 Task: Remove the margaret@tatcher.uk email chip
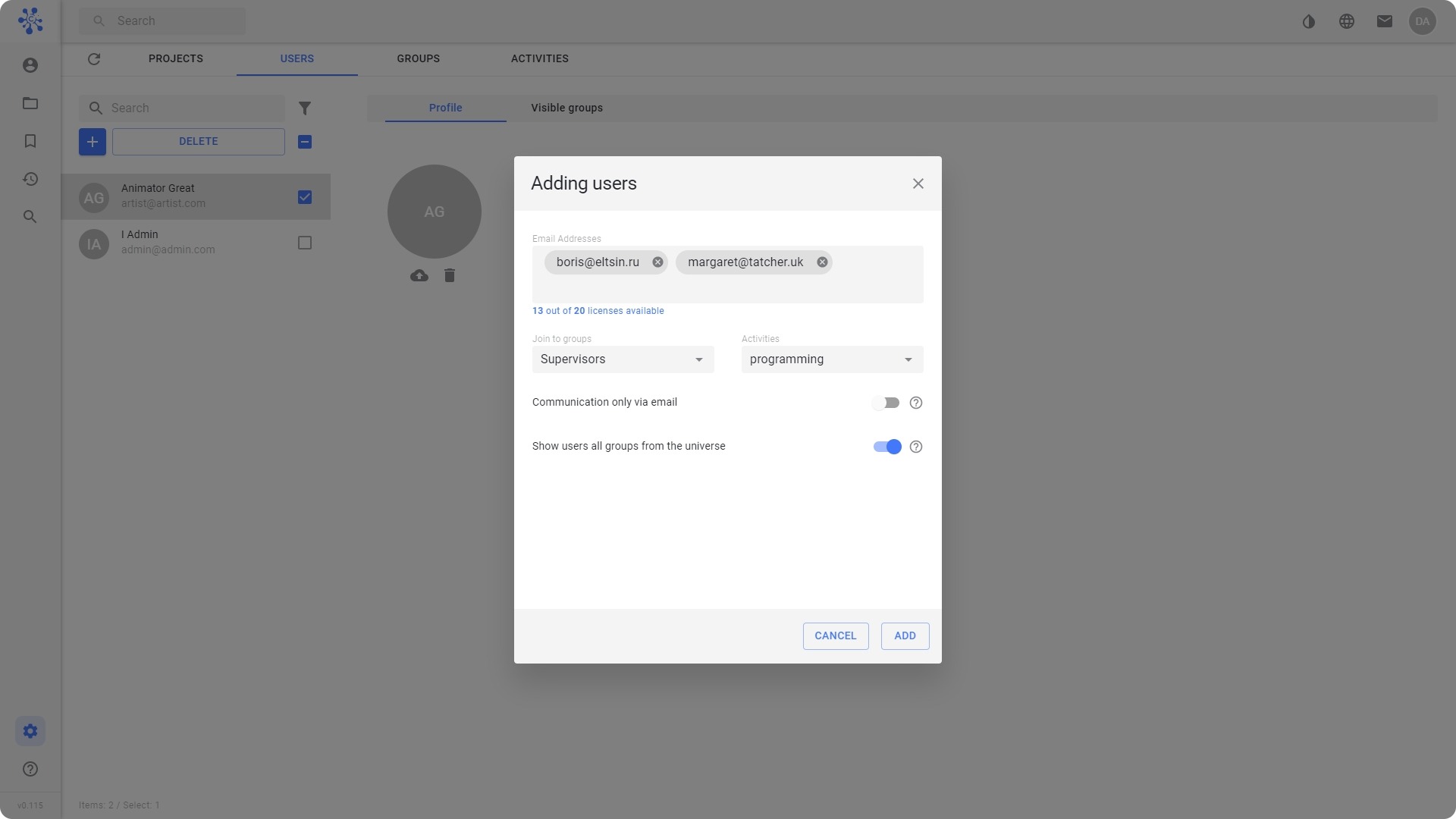[x=822, y=262]
